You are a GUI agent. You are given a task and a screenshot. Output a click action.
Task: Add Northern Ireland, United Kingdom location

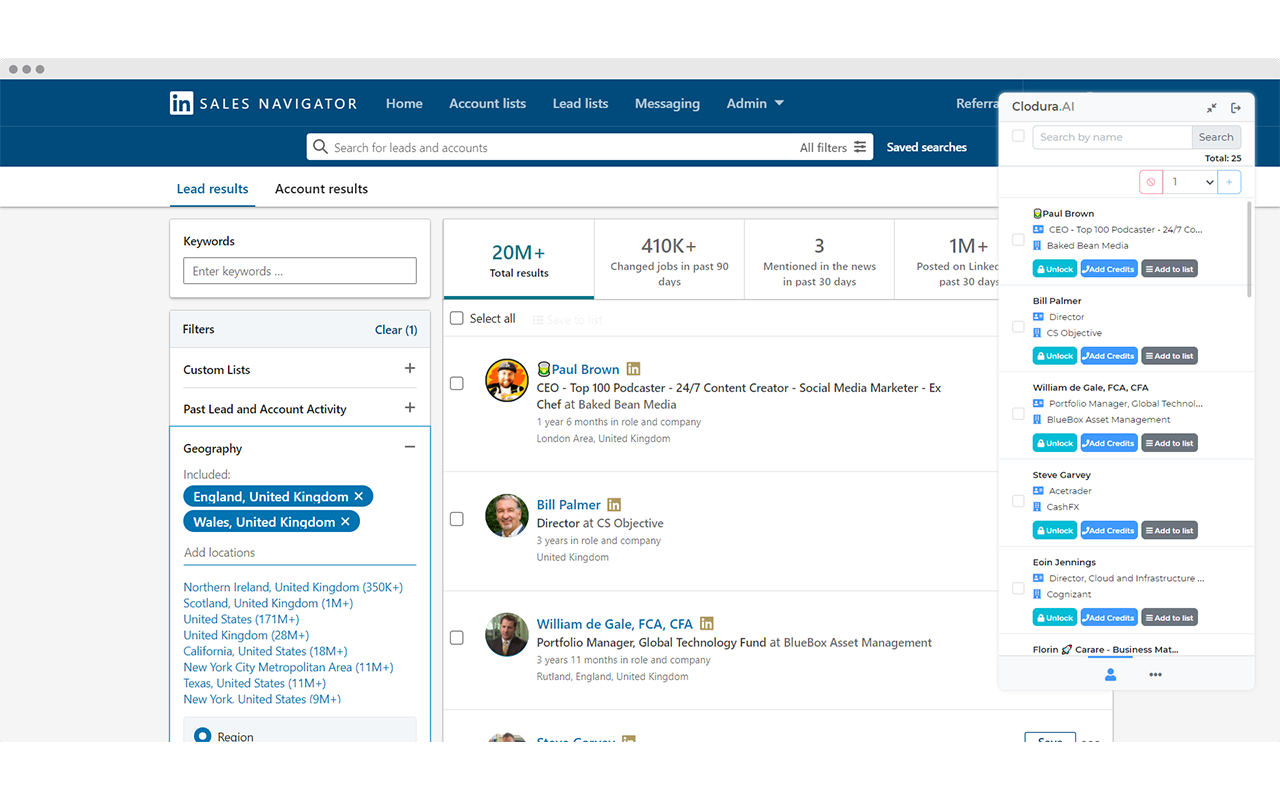tap(293, 587)
